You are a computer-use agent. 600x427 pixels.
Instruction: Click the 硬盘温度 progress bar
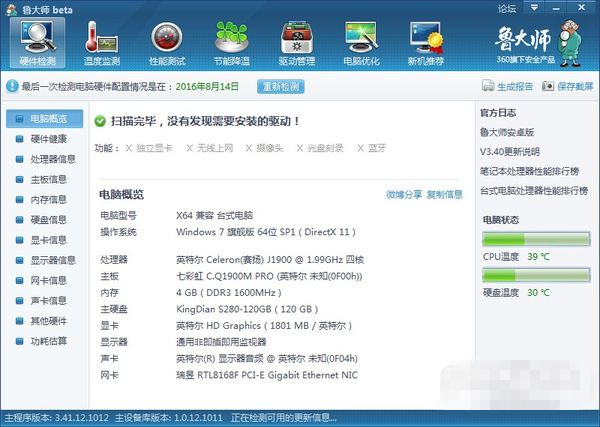click(x=536, y=275)
